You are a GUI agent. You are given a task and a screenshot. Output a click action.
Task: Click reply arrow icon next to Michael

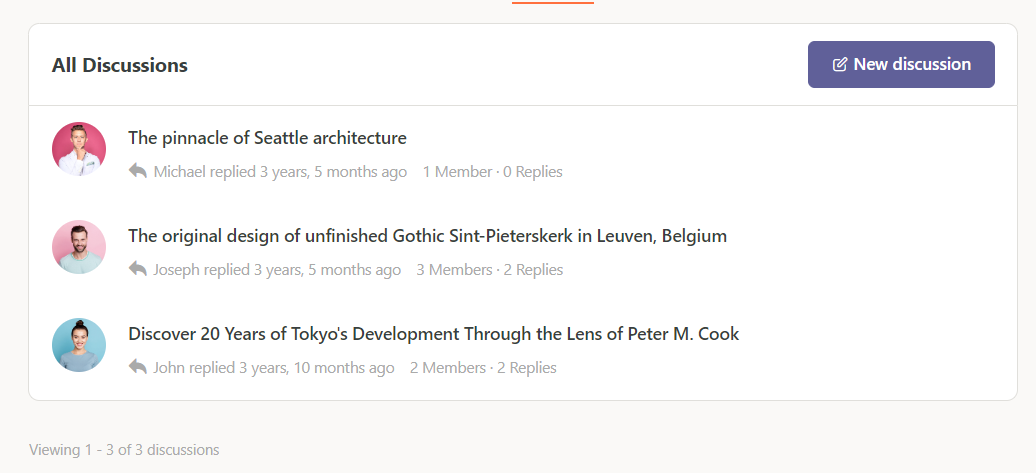tap(137, 171)
